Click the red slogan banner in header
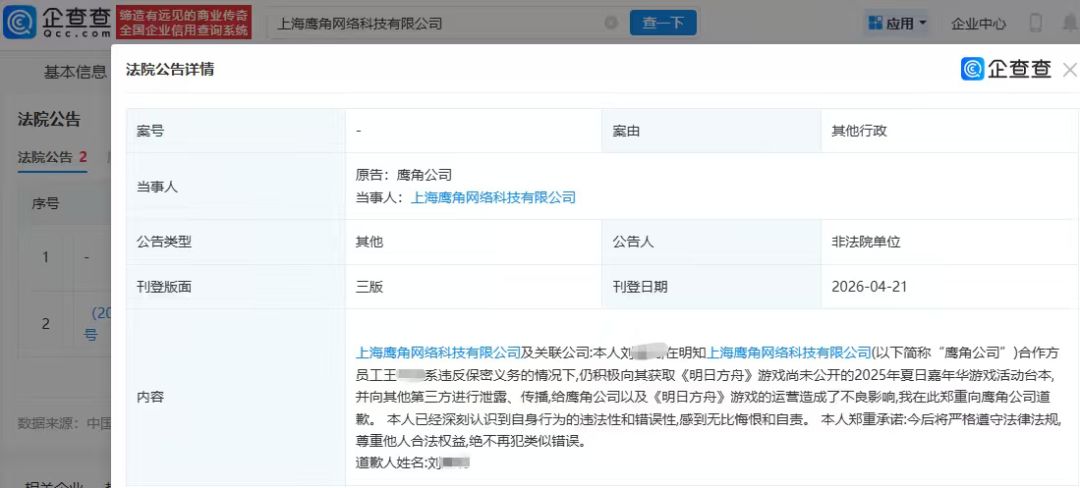This screenshot has width=1080, height=488. coord(184,23)
